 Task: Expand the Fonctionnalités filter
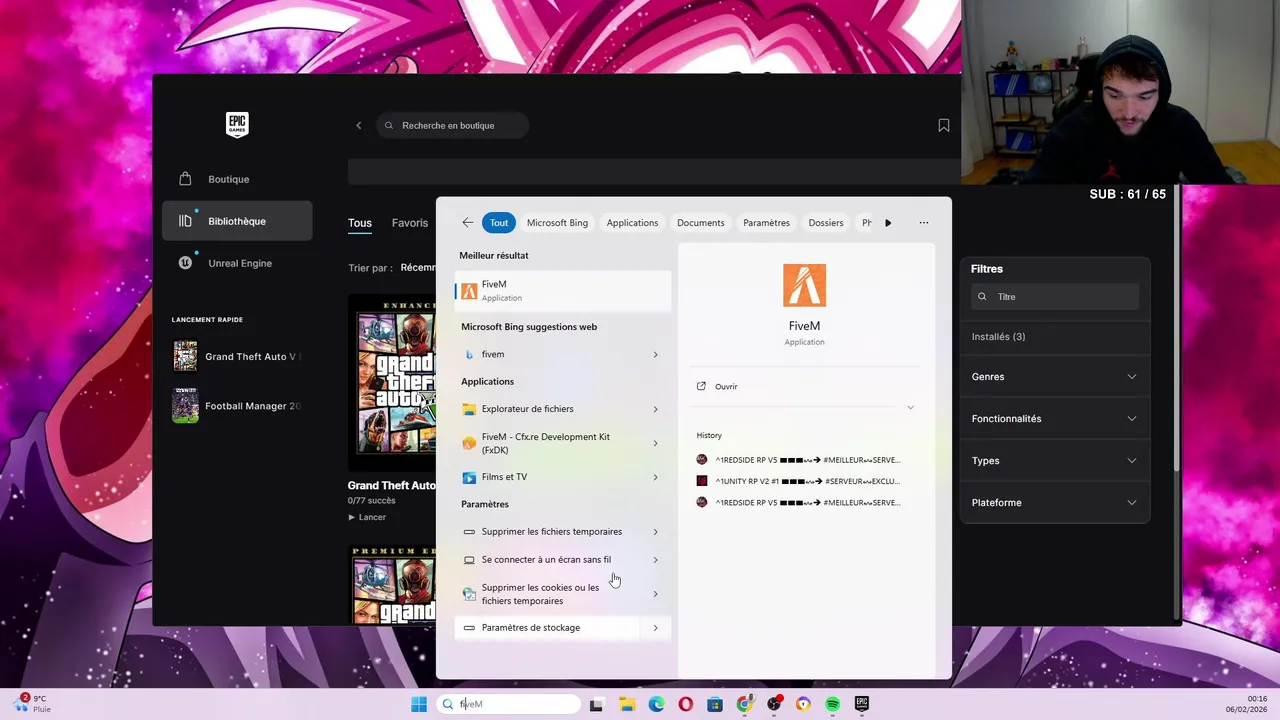pyautogui.click(x=1054, y=419)
